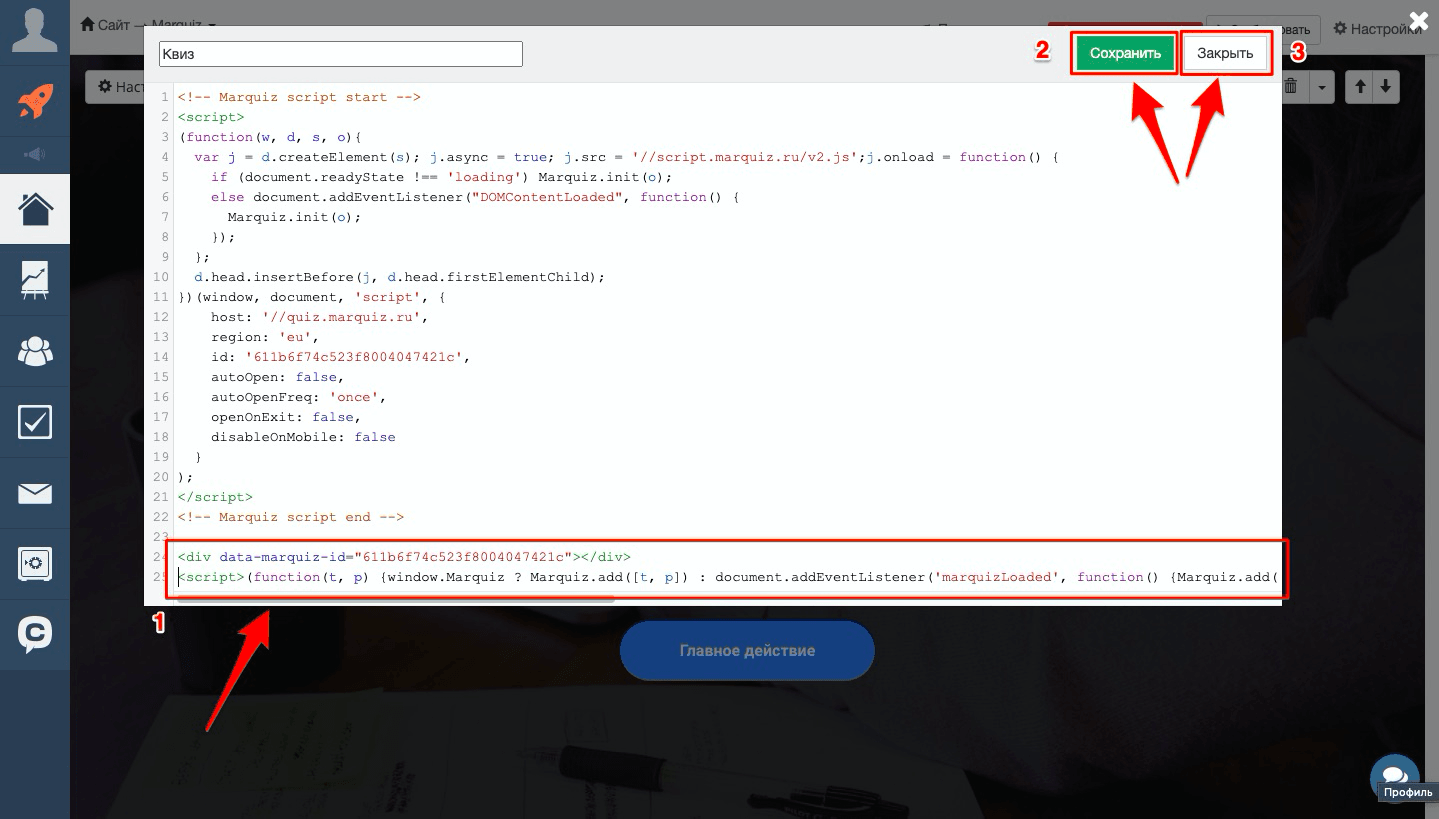1439x819 pixels.
Task: Click the Главное действие button
Action: [x=747, y=651]
